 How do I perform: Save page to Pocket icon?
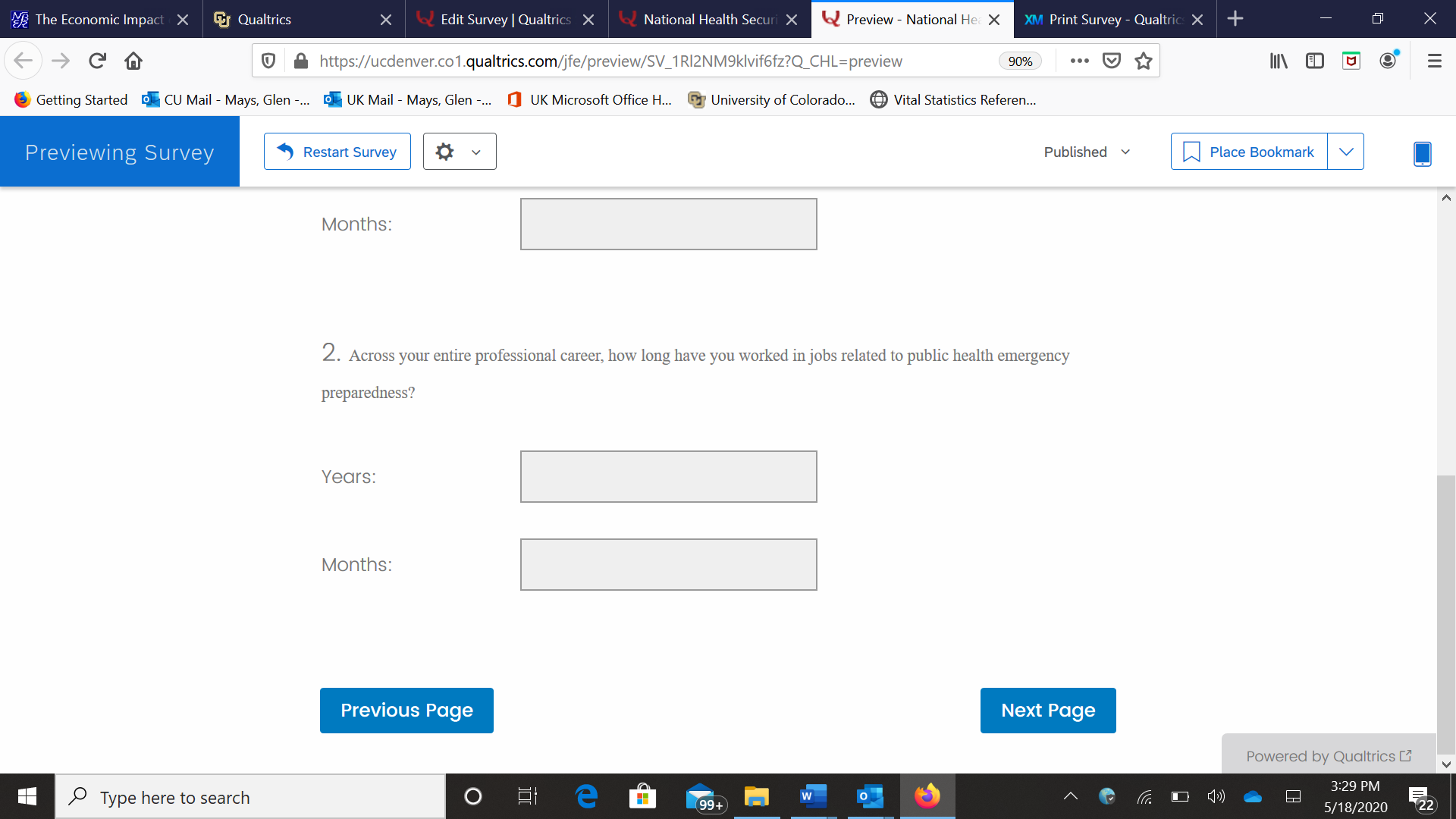[1112, 61]
